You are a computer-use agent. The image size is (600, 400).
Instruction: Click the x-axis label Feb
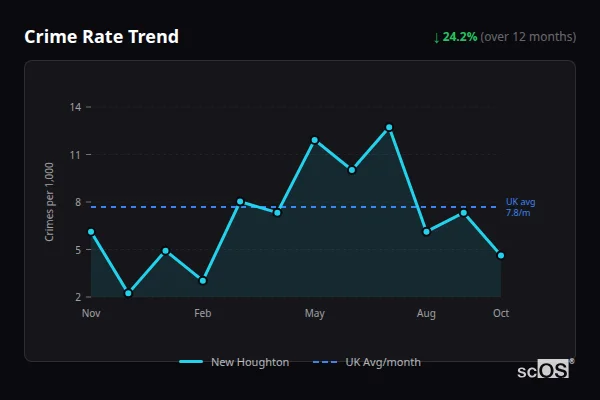(203, 313)
